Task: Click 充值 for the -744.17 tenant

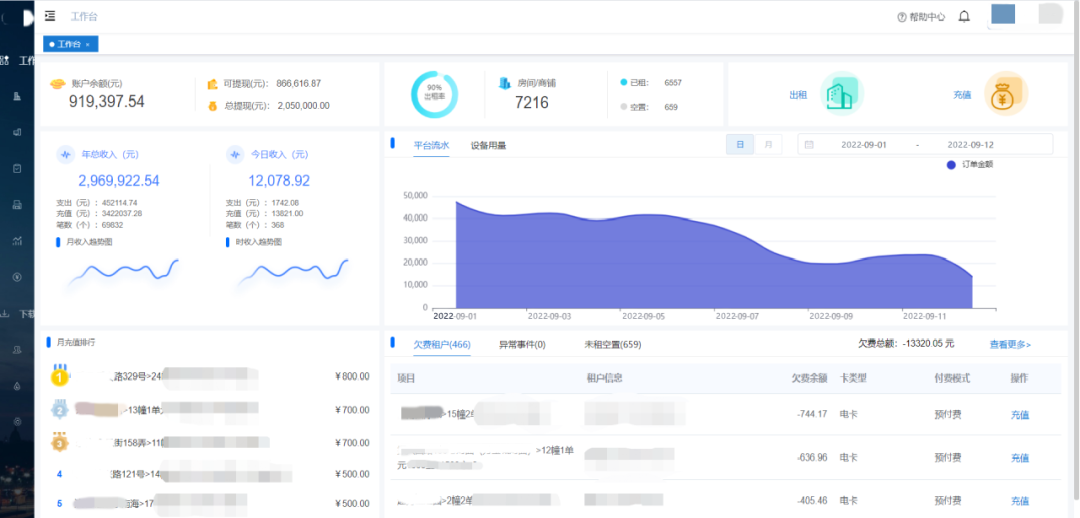Action: pos(1019,415)
